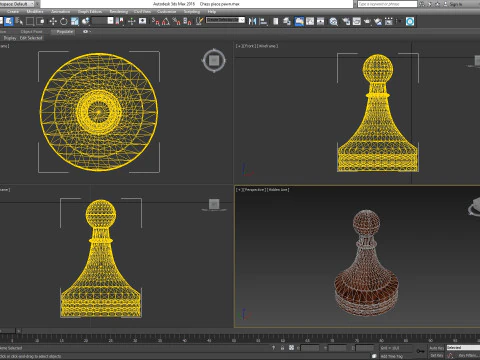Click Render in the Cloud icon
The image size is (480, 360).
click(x=378, y=21)
